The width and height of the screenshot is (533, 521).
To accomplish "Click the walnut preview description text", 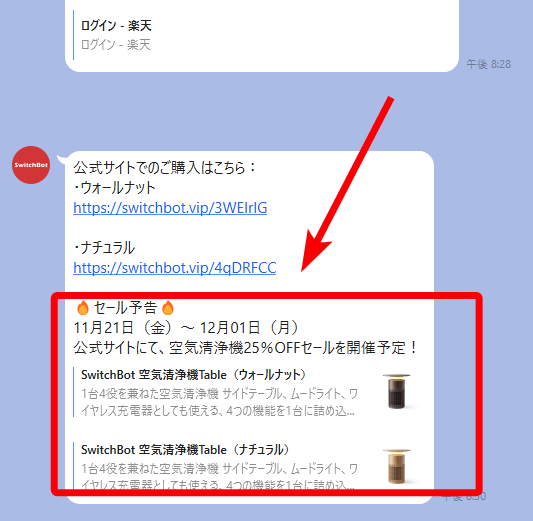I will (x=219, y=403).
